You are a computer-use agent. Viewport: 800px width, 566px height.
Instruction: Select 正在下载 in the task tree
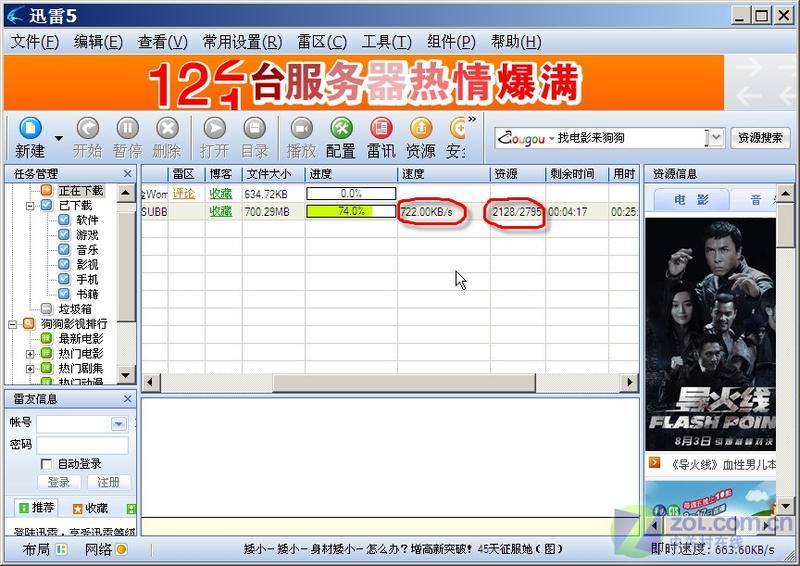coord(81,190)
